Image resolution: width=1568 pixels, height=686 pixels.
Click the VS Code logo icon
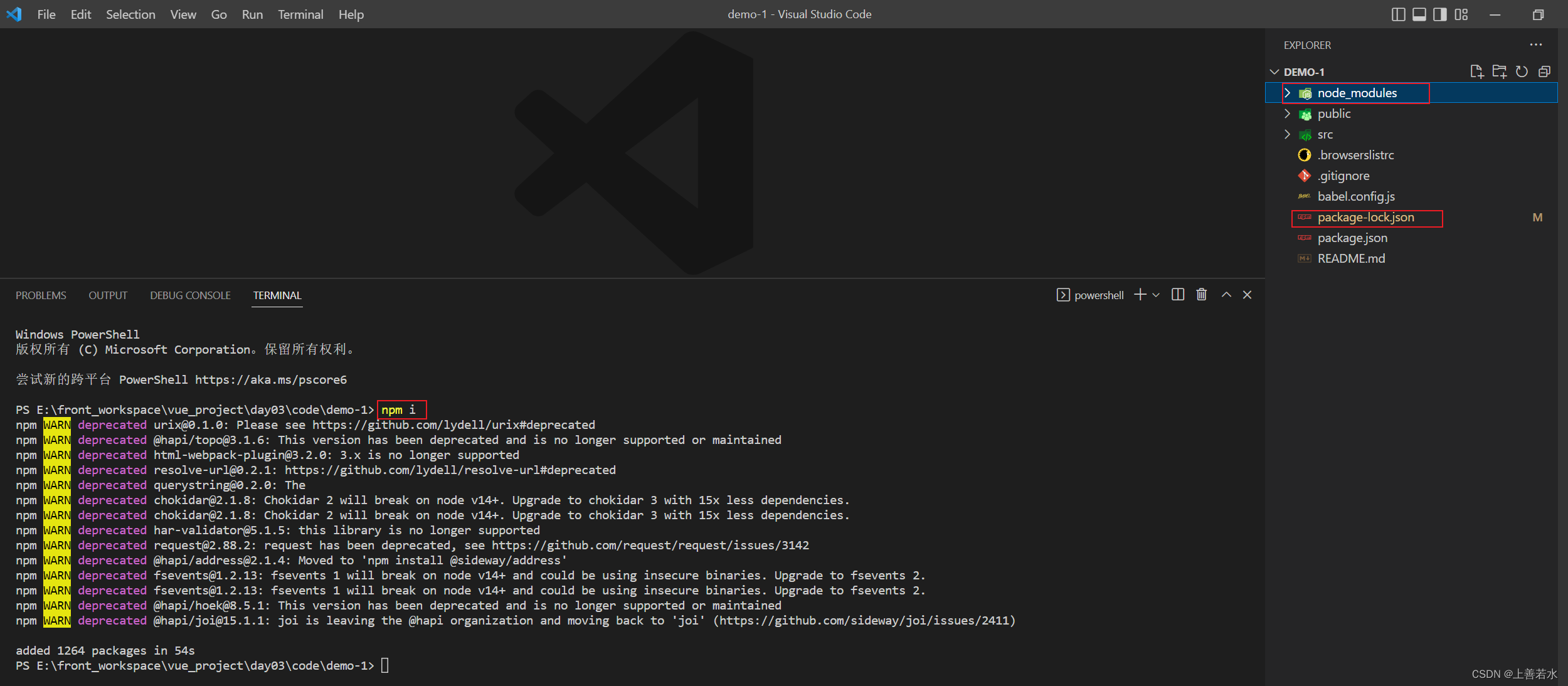(14, 14)
